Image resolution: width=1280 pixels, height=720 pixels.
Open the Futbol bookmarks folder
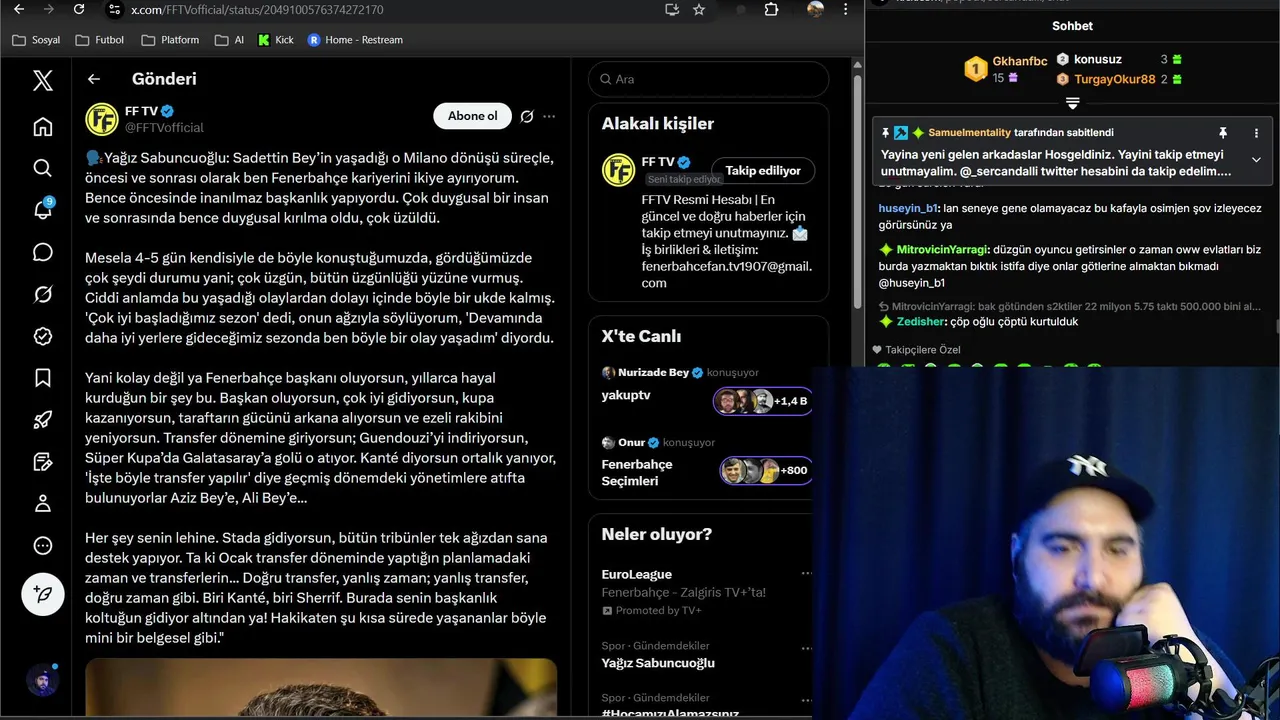click(99, 40)
